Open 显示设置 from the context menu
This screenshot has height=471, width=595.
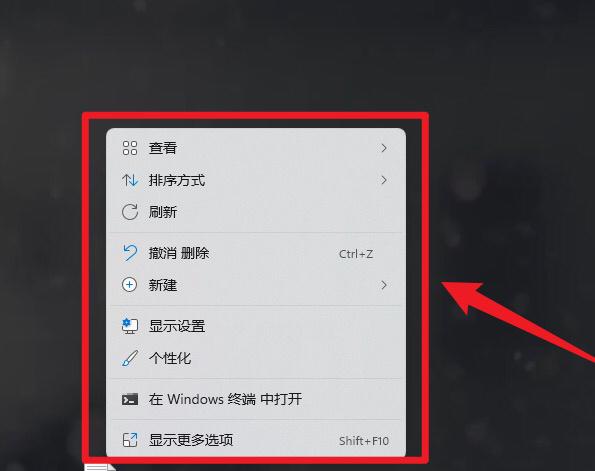[x=177, y=326]
